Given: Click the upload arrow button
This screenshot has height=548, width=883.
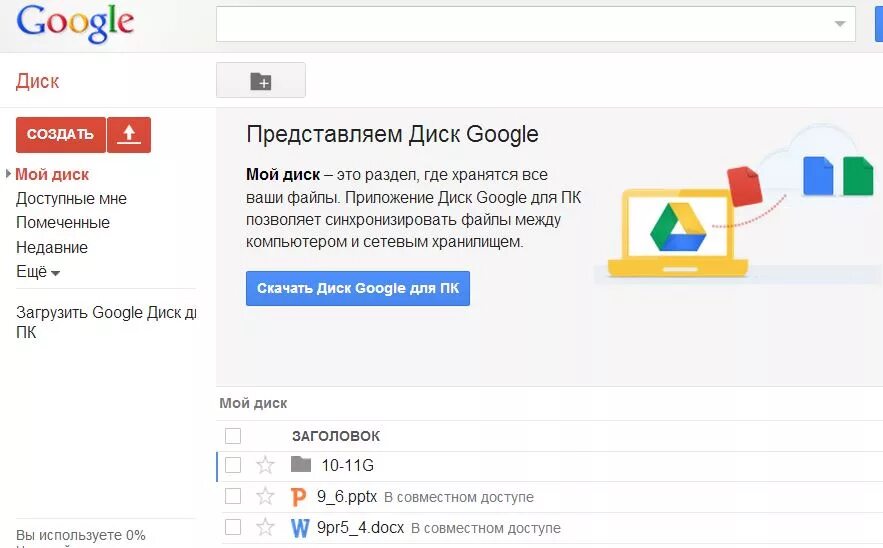Looking at the screenshot, I should pyautogui.click(x=129, y=135).
